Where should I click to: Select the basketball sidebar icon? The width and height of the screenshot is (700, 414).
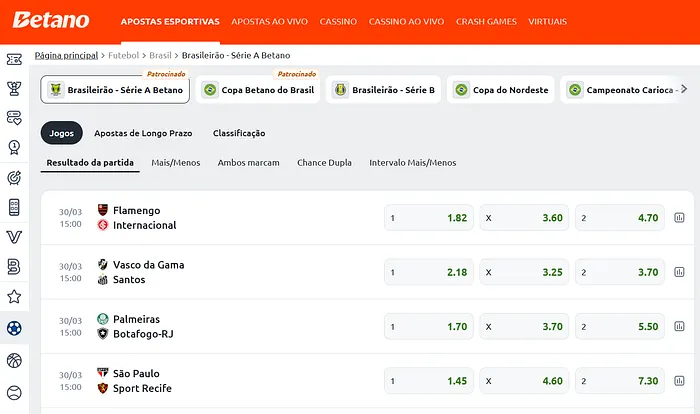(x=14, y=360)
